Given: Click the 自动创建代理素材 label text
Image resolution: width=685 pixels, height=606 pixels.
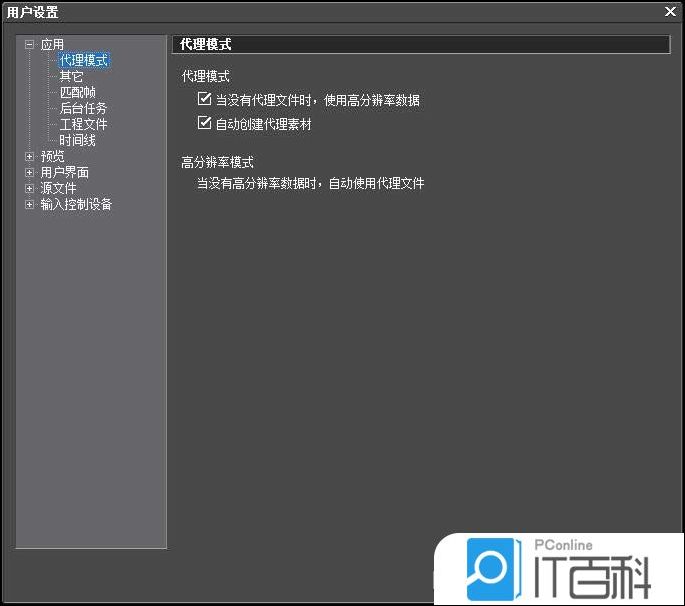Looking at the screenshot, I should point(263,125).
